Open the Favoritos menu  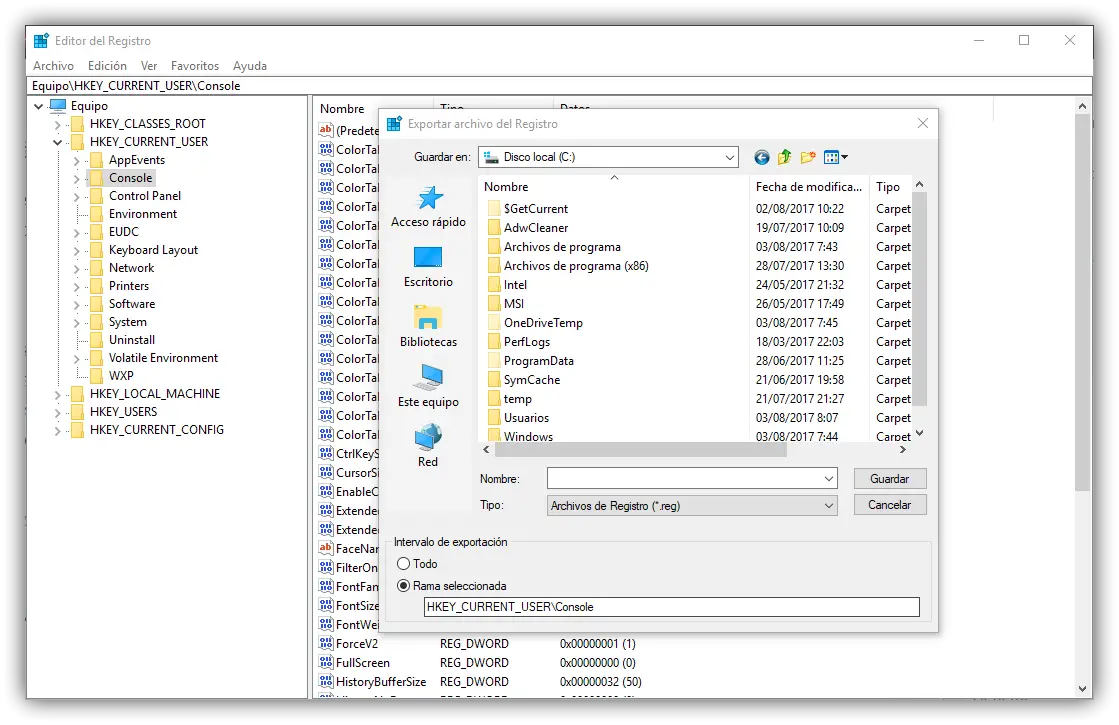195,66
